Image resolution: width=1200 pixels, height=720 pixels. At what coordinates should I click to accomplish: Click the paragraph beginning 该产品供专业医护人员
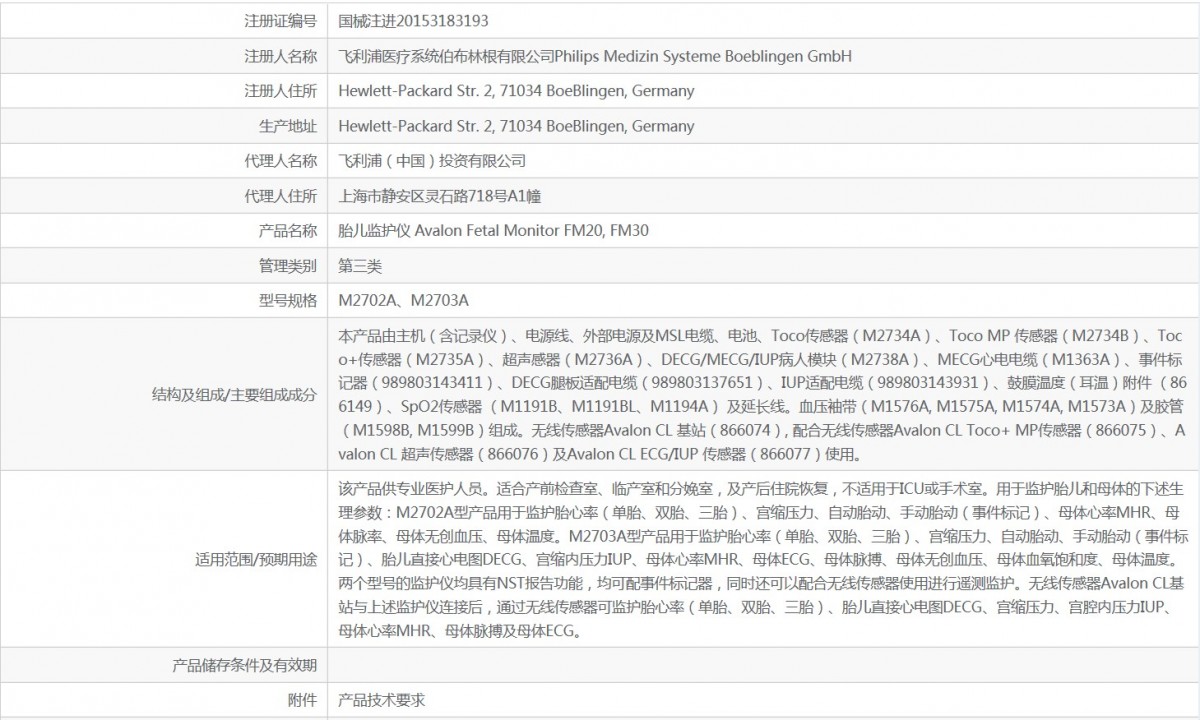(x=763, y=560)
